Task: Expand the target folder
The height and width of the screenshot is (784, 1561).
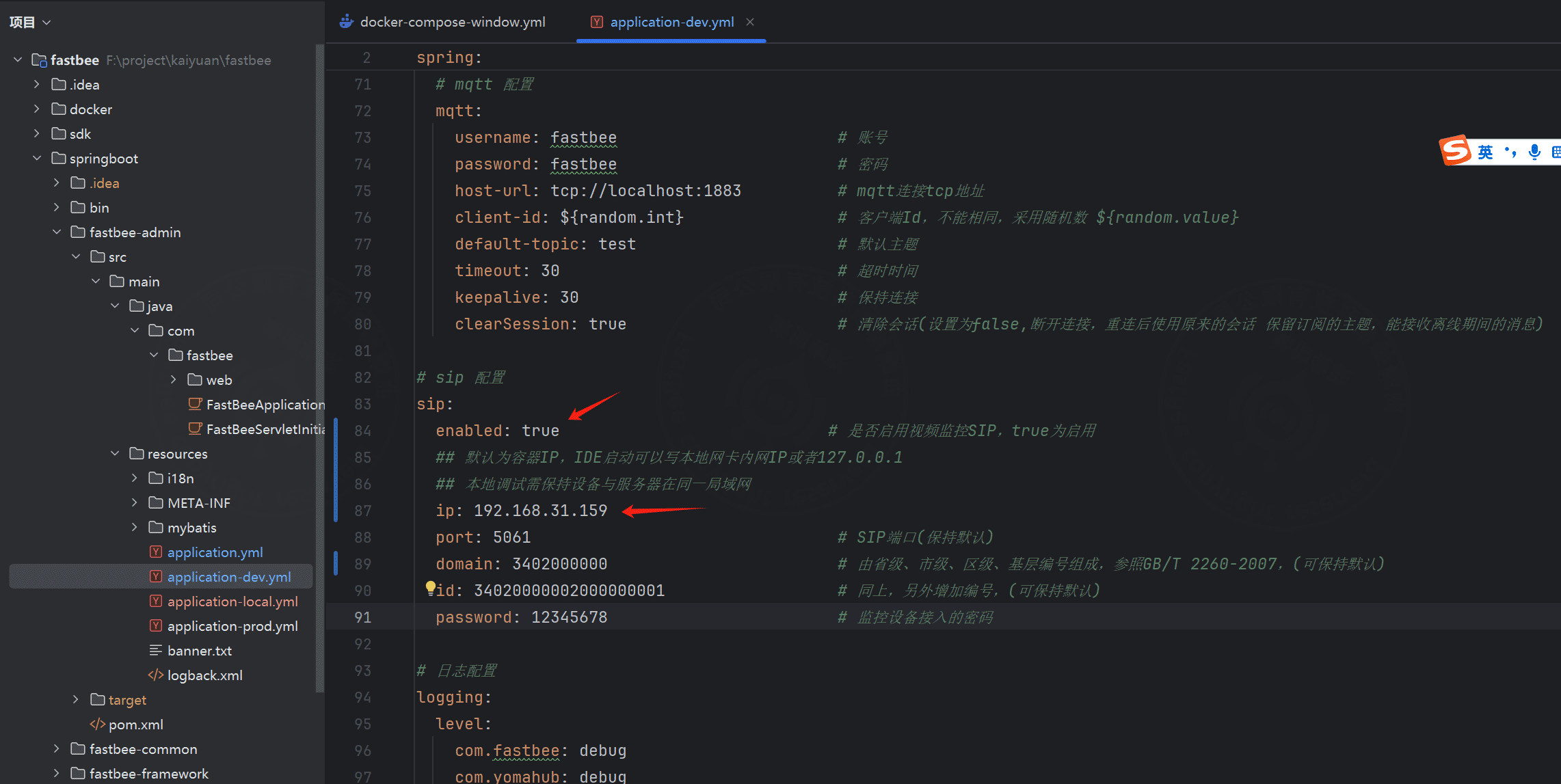Action: [x=76, y=700]
